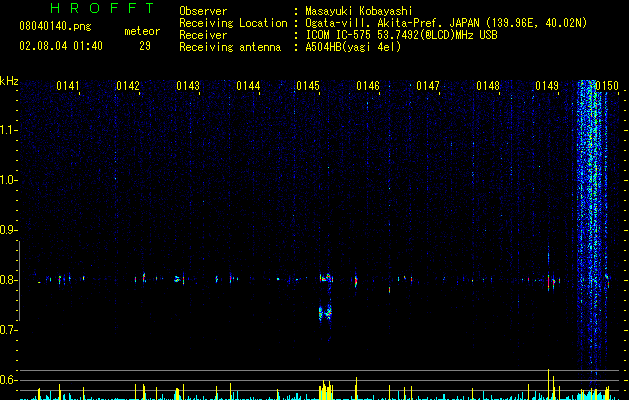Click the 0145 time marker
This screenshot has width=629, height=400.
coord(308,85)
